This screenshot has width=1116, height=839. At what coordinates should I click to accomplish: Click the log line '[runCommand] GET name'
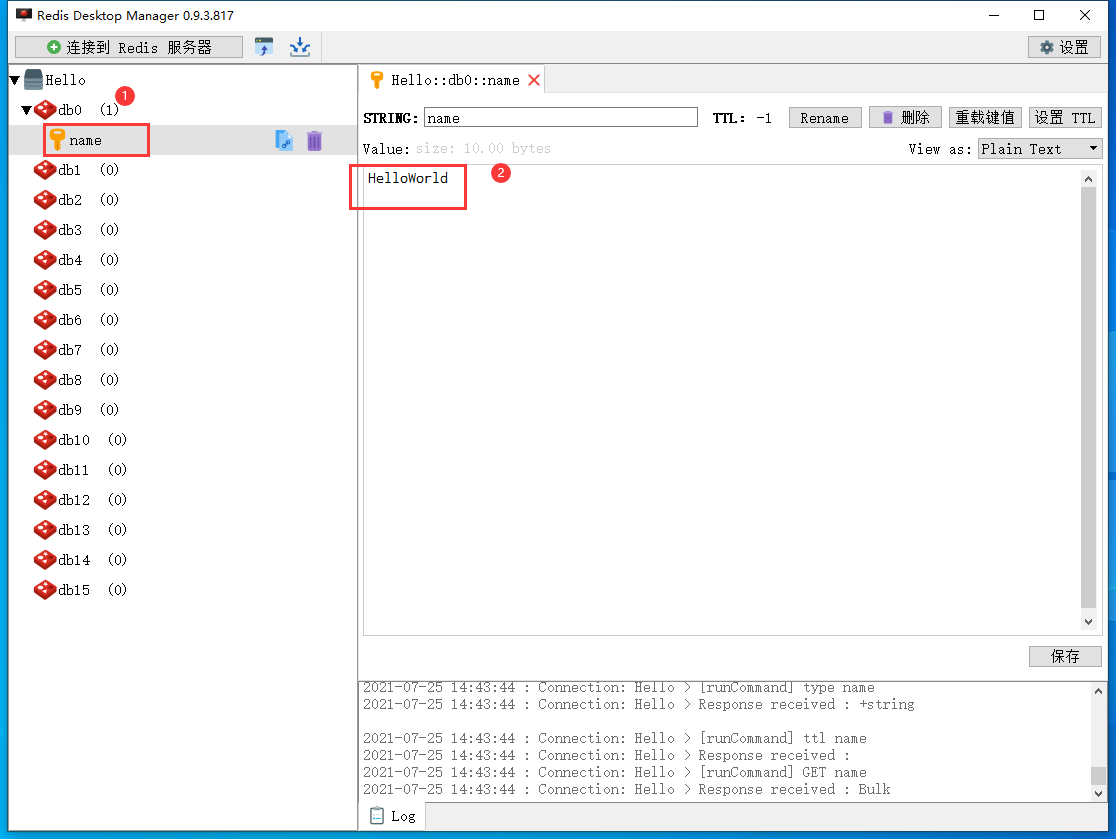(x=783, y=772)
